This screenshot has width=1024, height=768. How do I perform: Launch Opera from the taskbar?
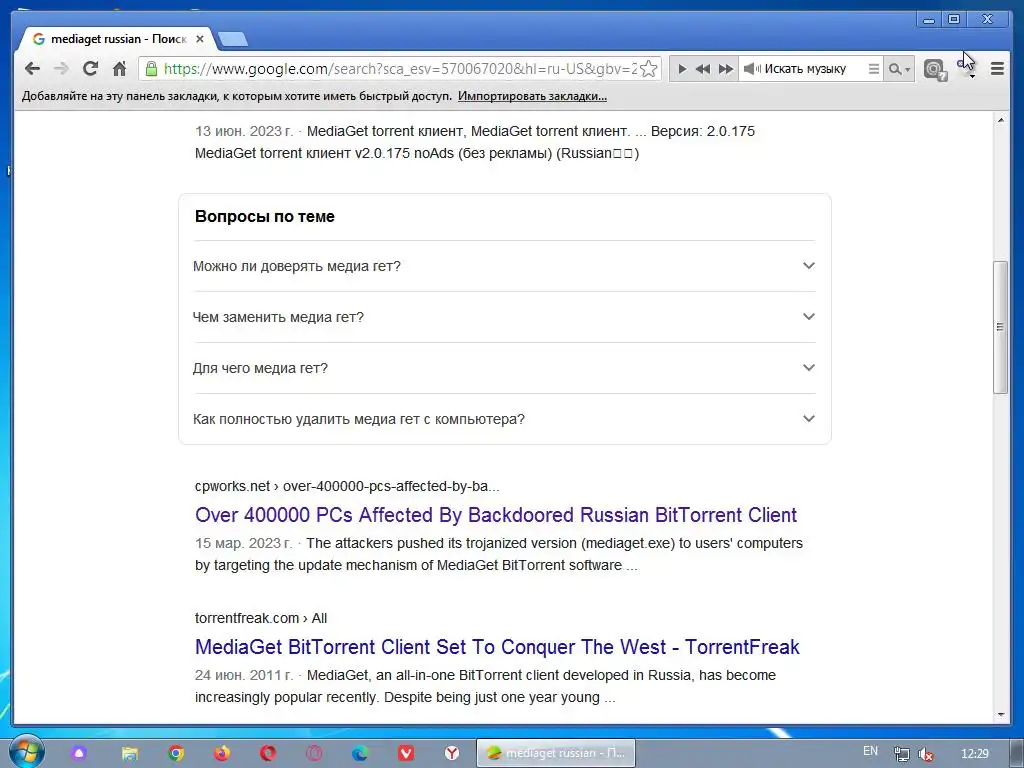pos(268,753)
